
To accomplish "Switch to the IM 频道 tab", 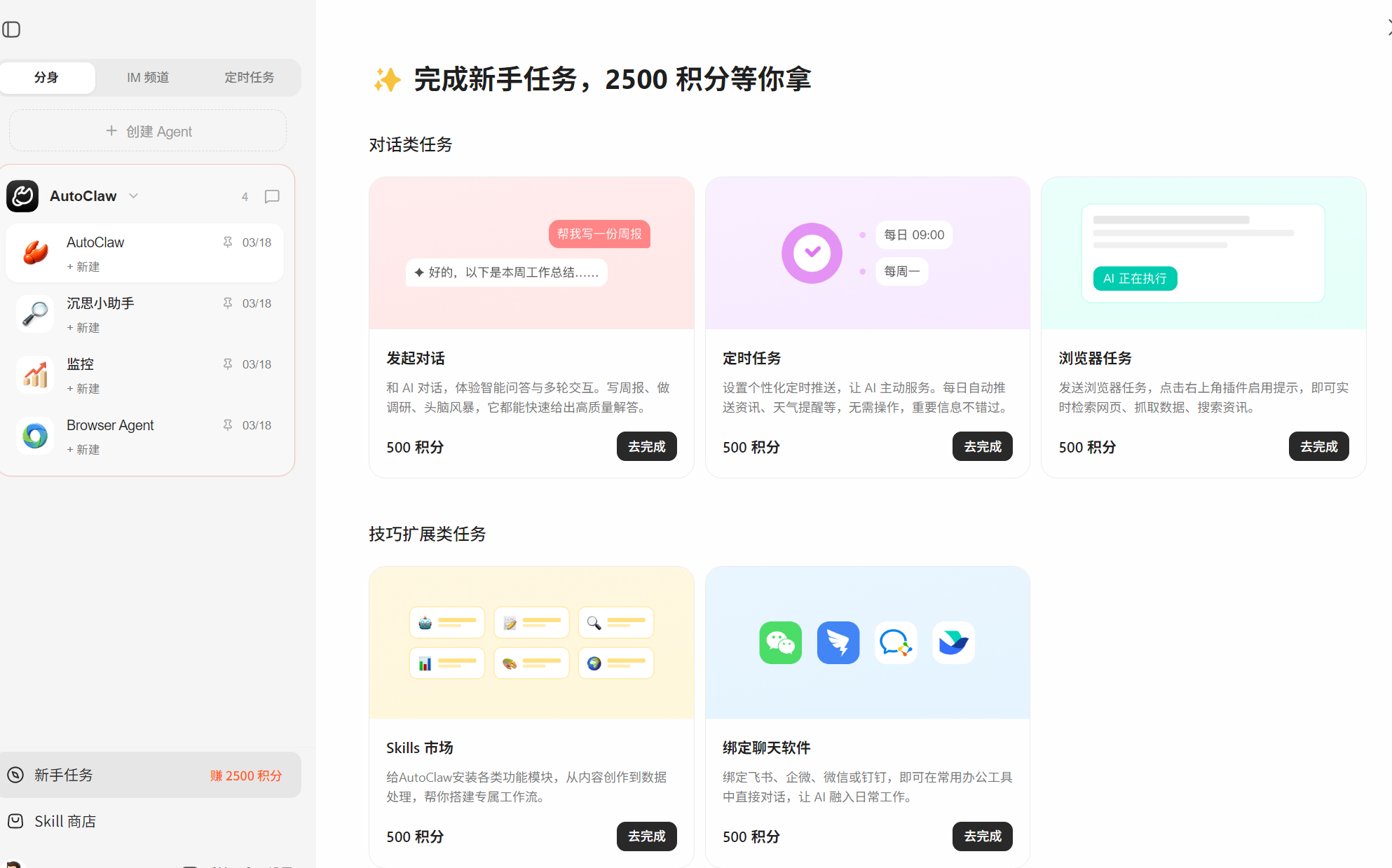I will [x=148, y=77].
